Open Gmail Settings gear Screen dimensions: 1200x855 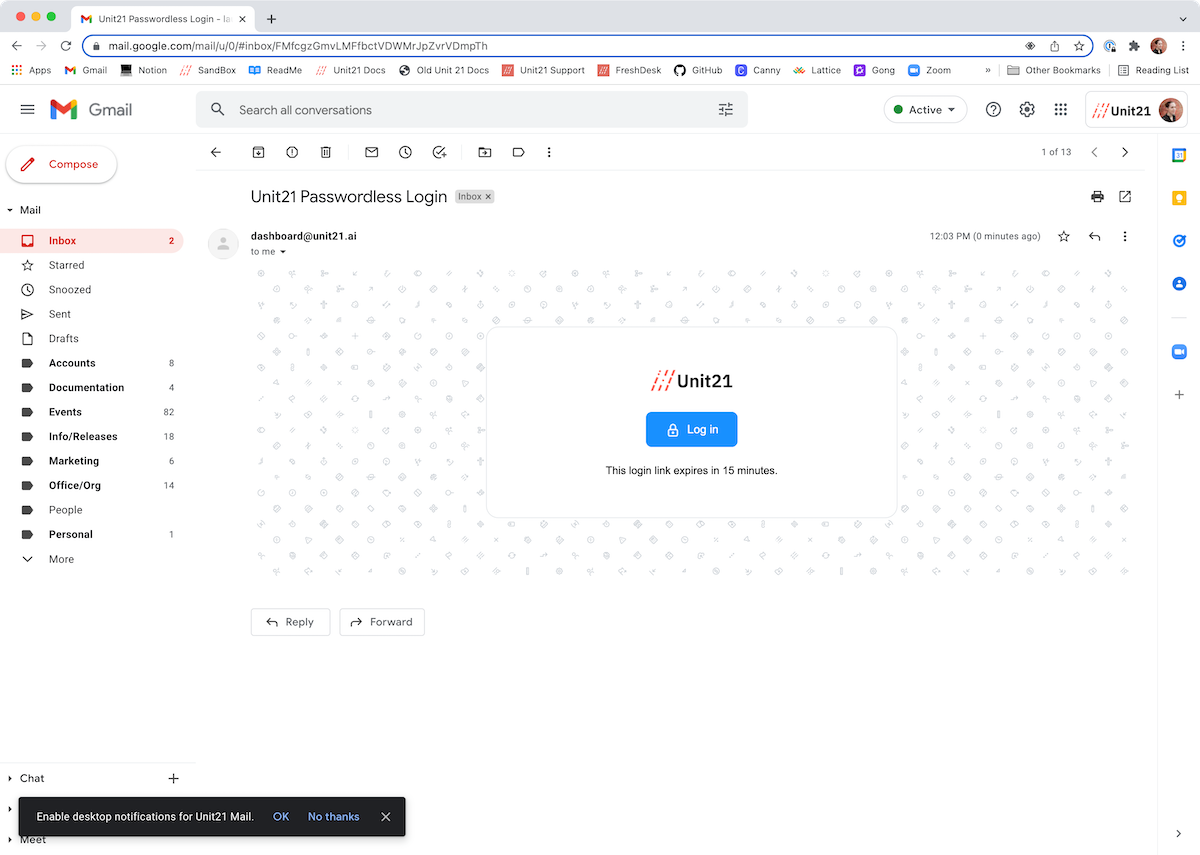coord(1027,110)
